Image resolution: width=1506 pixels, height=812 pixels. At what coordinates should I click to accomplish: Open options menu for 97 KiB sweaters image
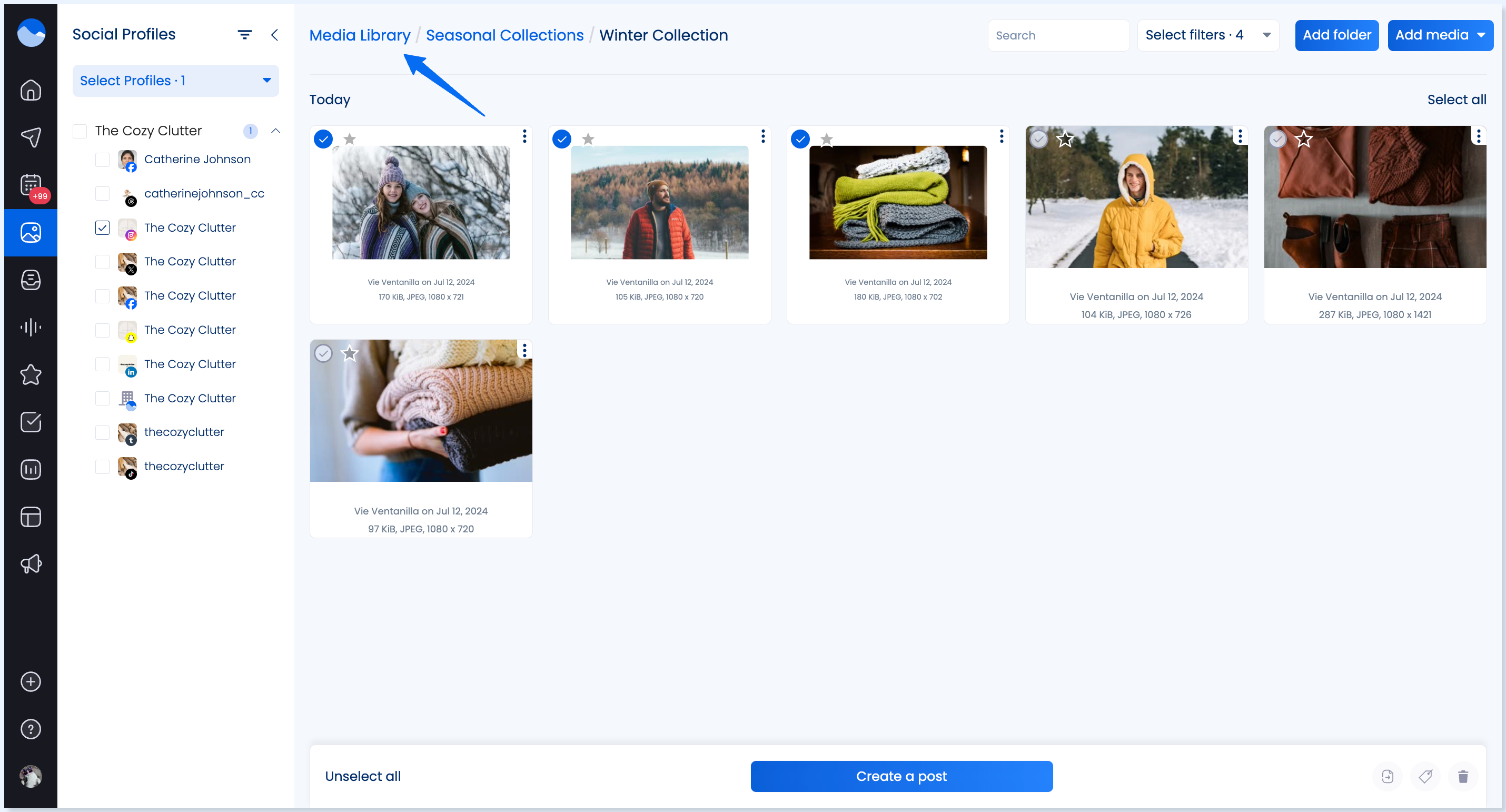coord(524,350)
